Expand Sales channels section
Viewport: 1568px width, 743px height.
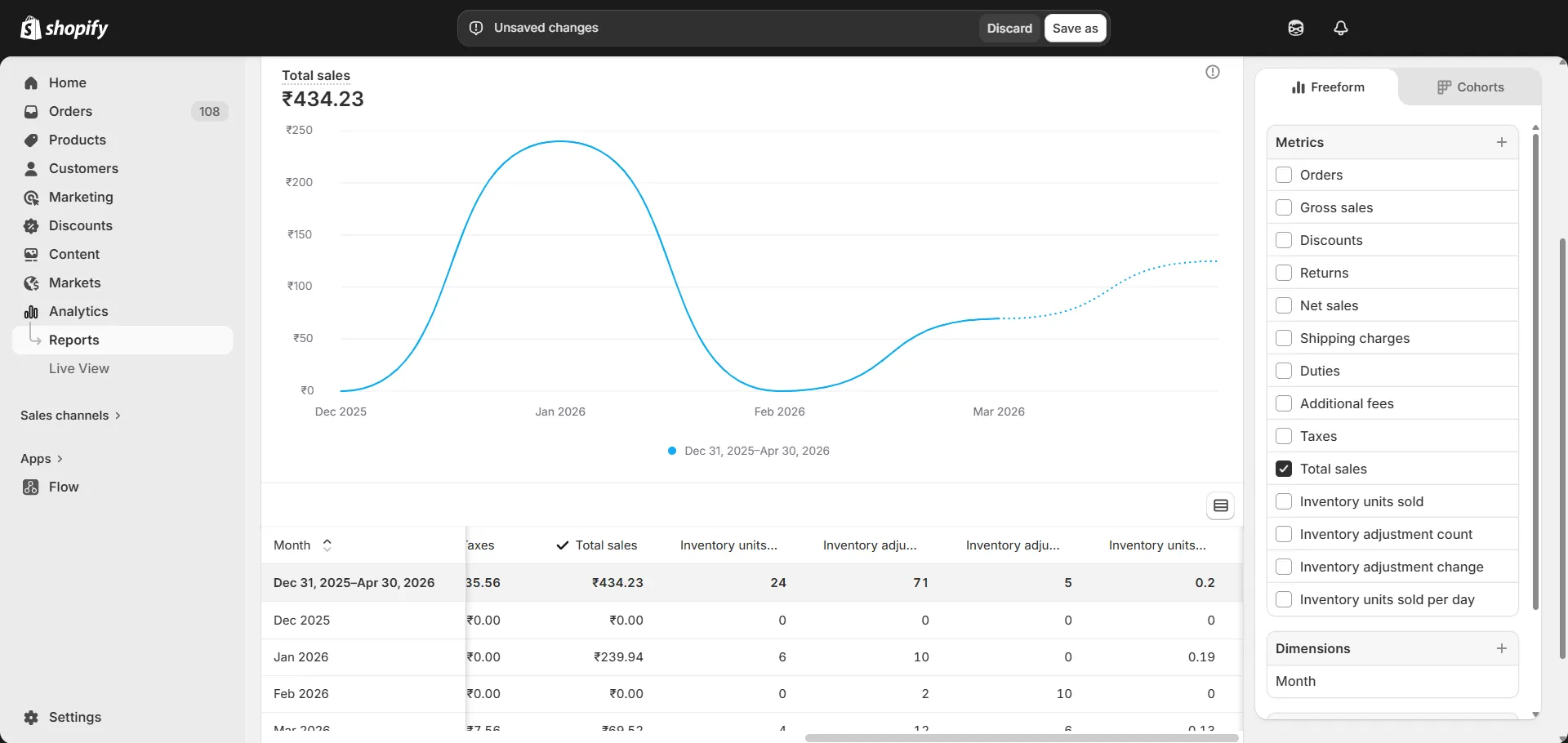70,416
